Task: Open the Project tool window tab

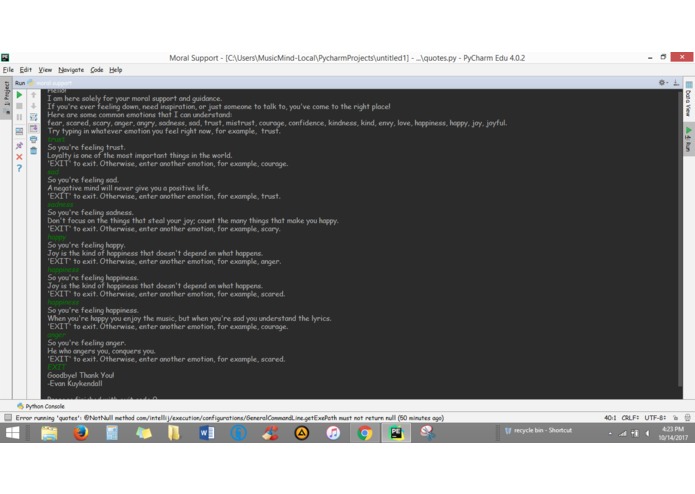Action: click(x=6, y=97)
